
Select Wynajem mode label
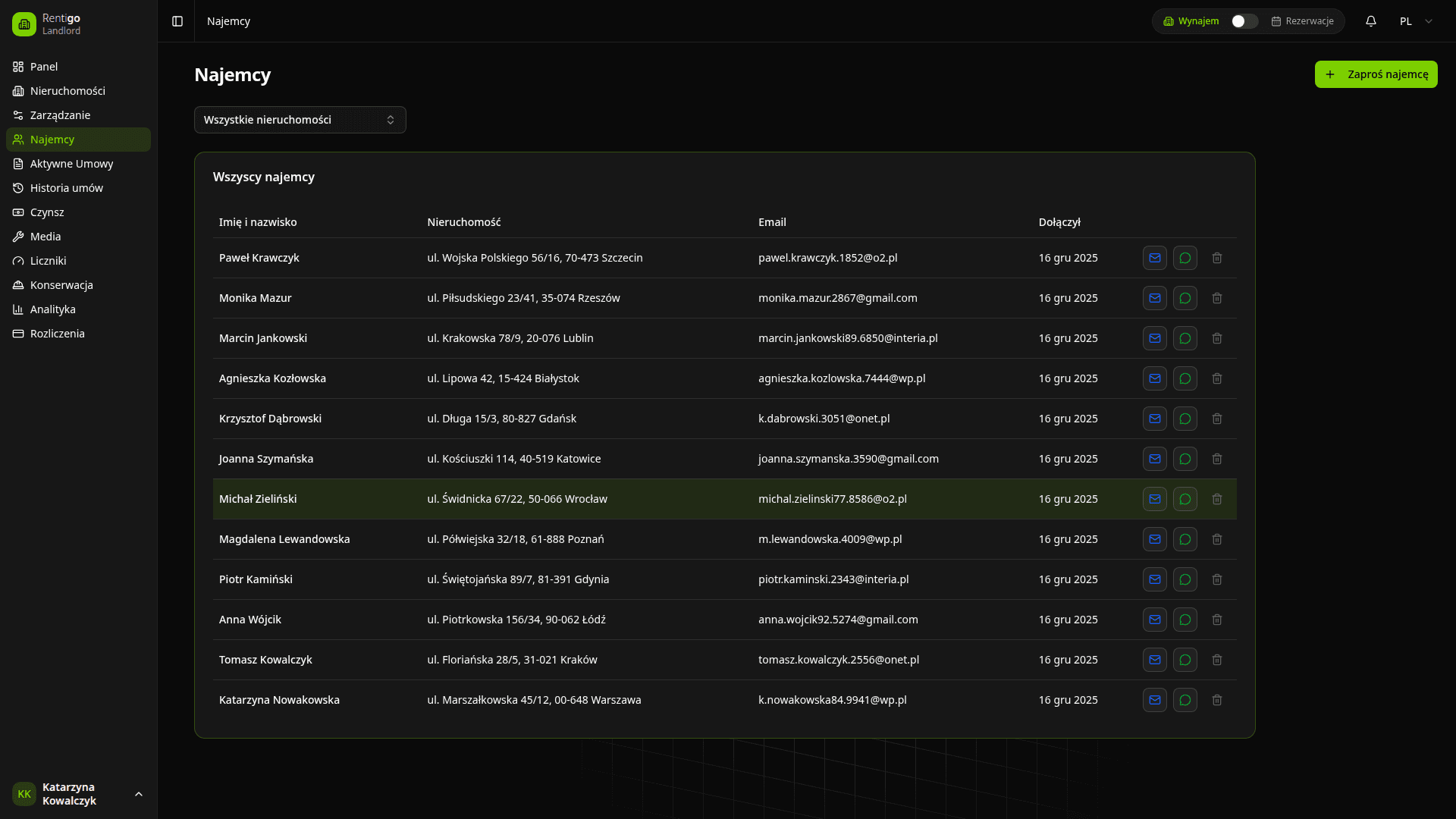1191,21
